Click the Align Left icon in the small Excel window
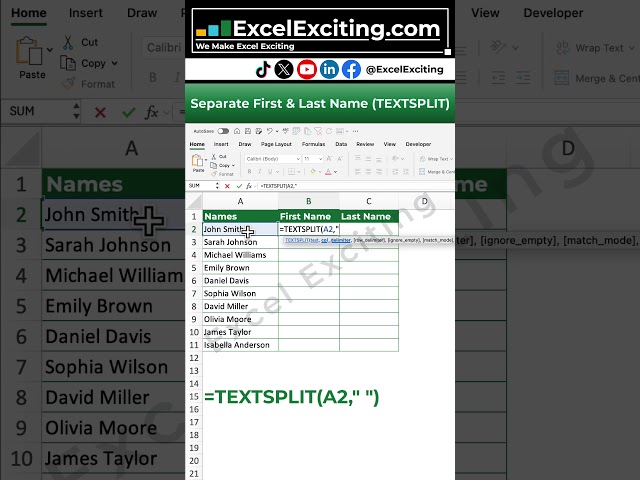This screenshot has width=640, height=480. pos(358,172)
